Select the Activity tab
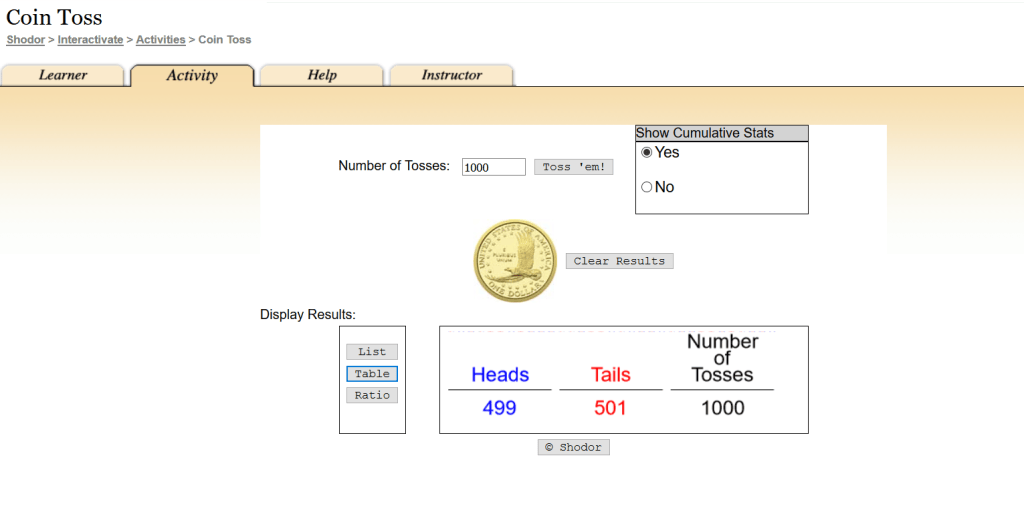Image resolution: width=1024 pixels, height=506 pixels. click(192, 75)
